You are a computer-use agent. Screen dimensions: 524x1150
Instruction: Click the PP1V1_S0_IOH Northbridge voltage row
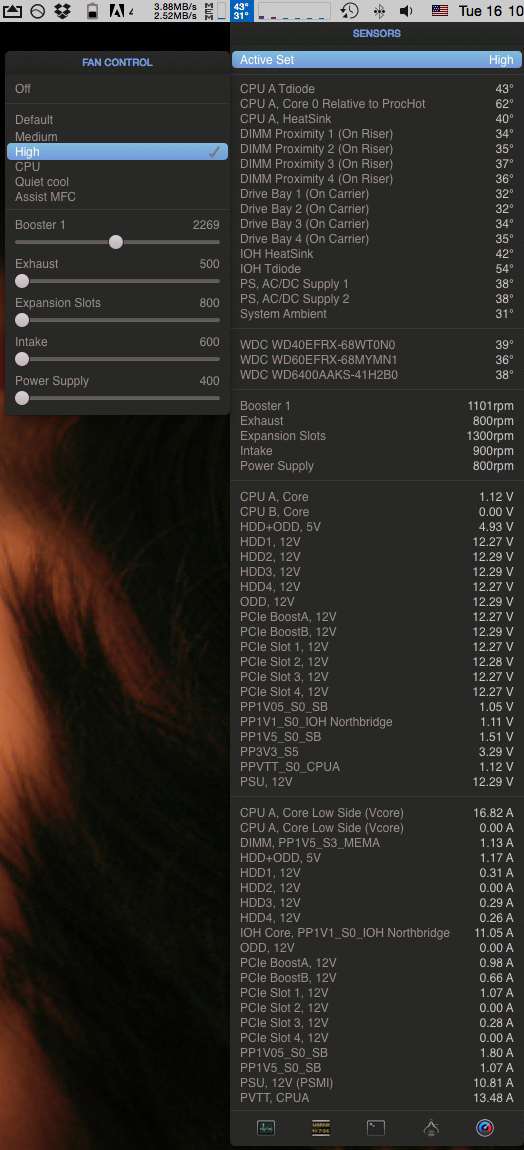(x=376, y=722)
